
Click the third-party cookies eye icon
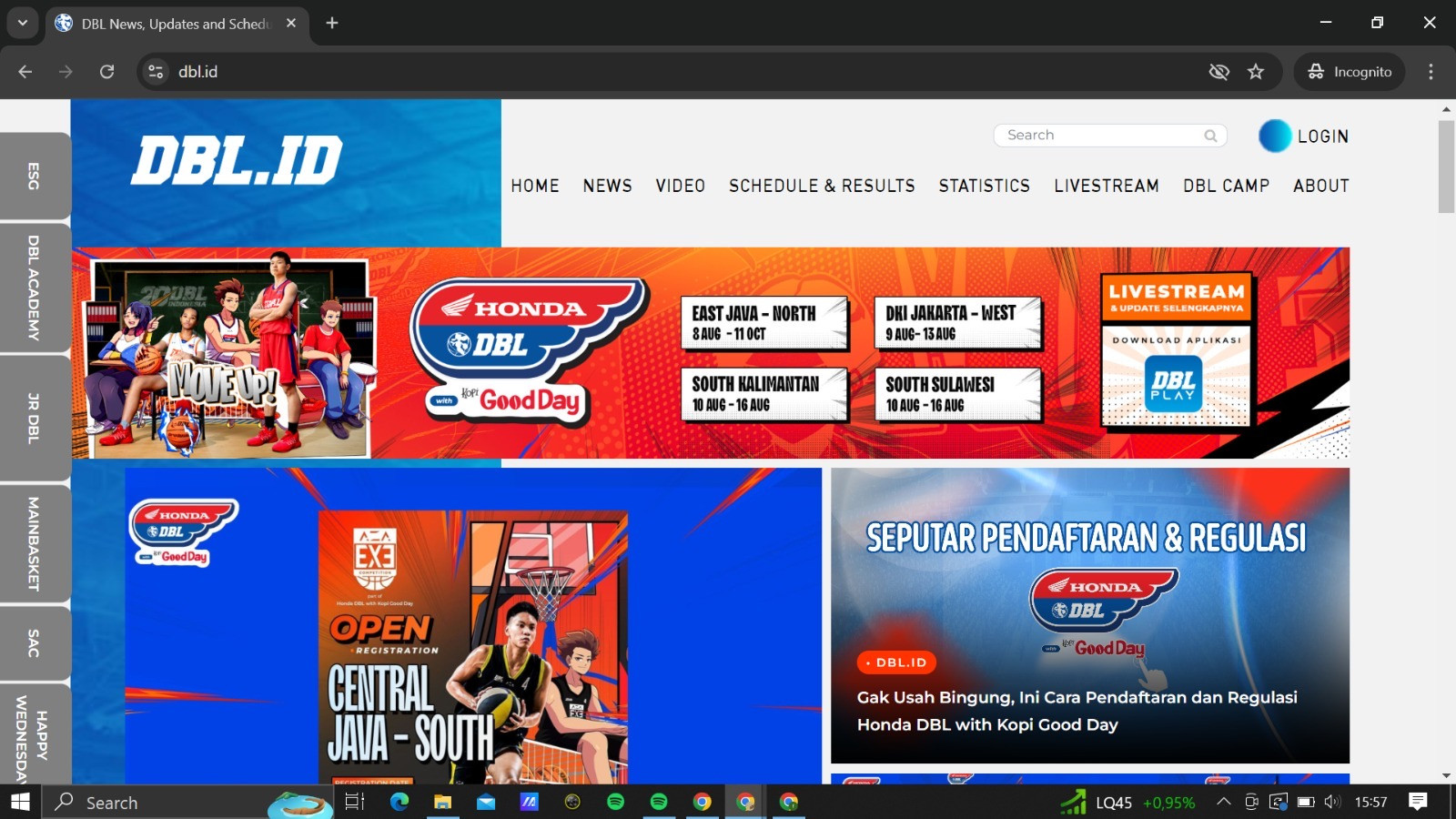click(1218, 72)
